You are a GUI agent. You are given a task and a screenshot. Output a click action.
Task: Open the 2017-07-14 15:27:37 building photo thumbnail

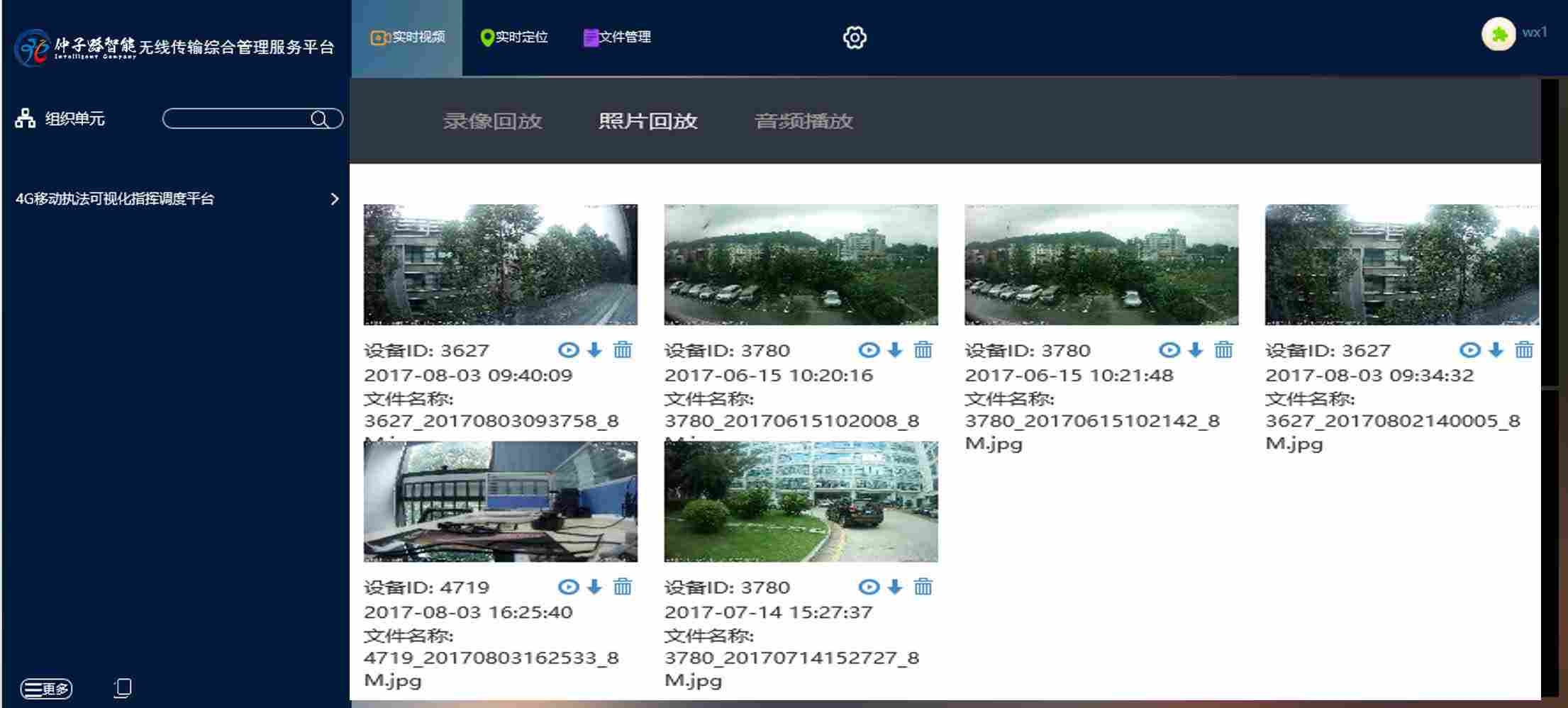(801, 501)
